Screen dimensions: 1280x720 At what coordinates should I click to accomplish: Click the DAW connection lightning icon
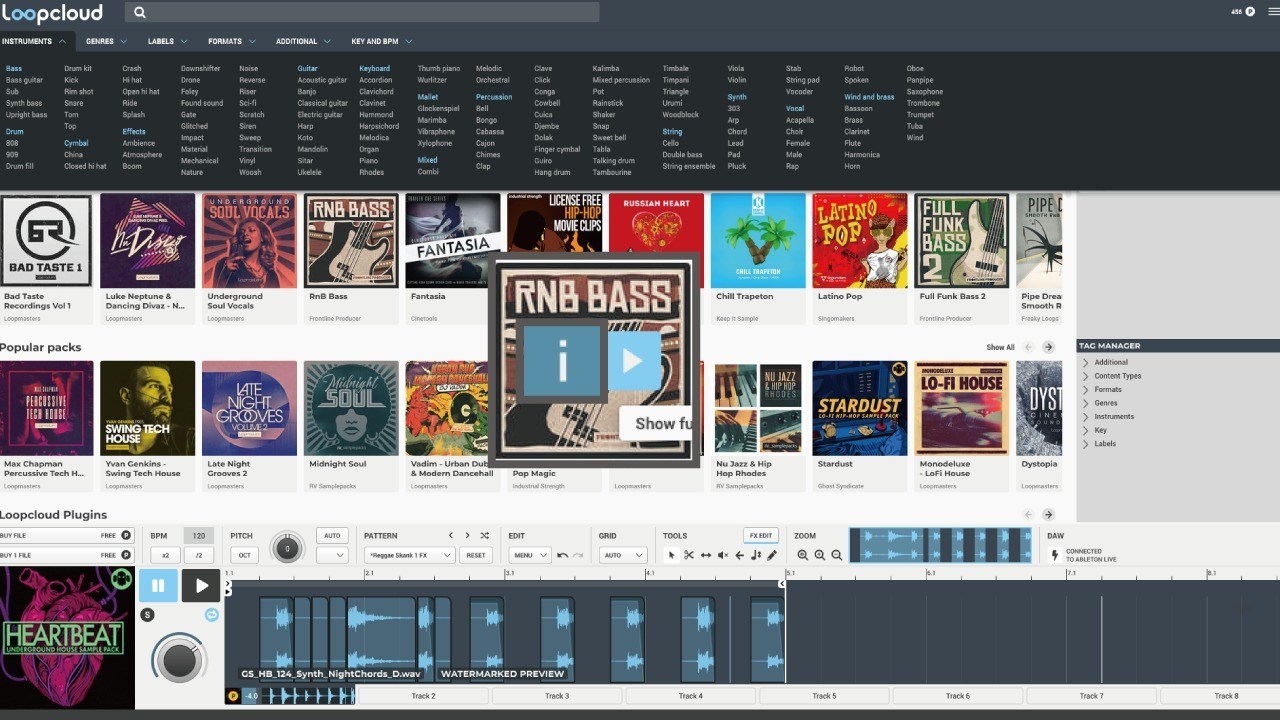pyautogui.click(x=1054, y=555)
